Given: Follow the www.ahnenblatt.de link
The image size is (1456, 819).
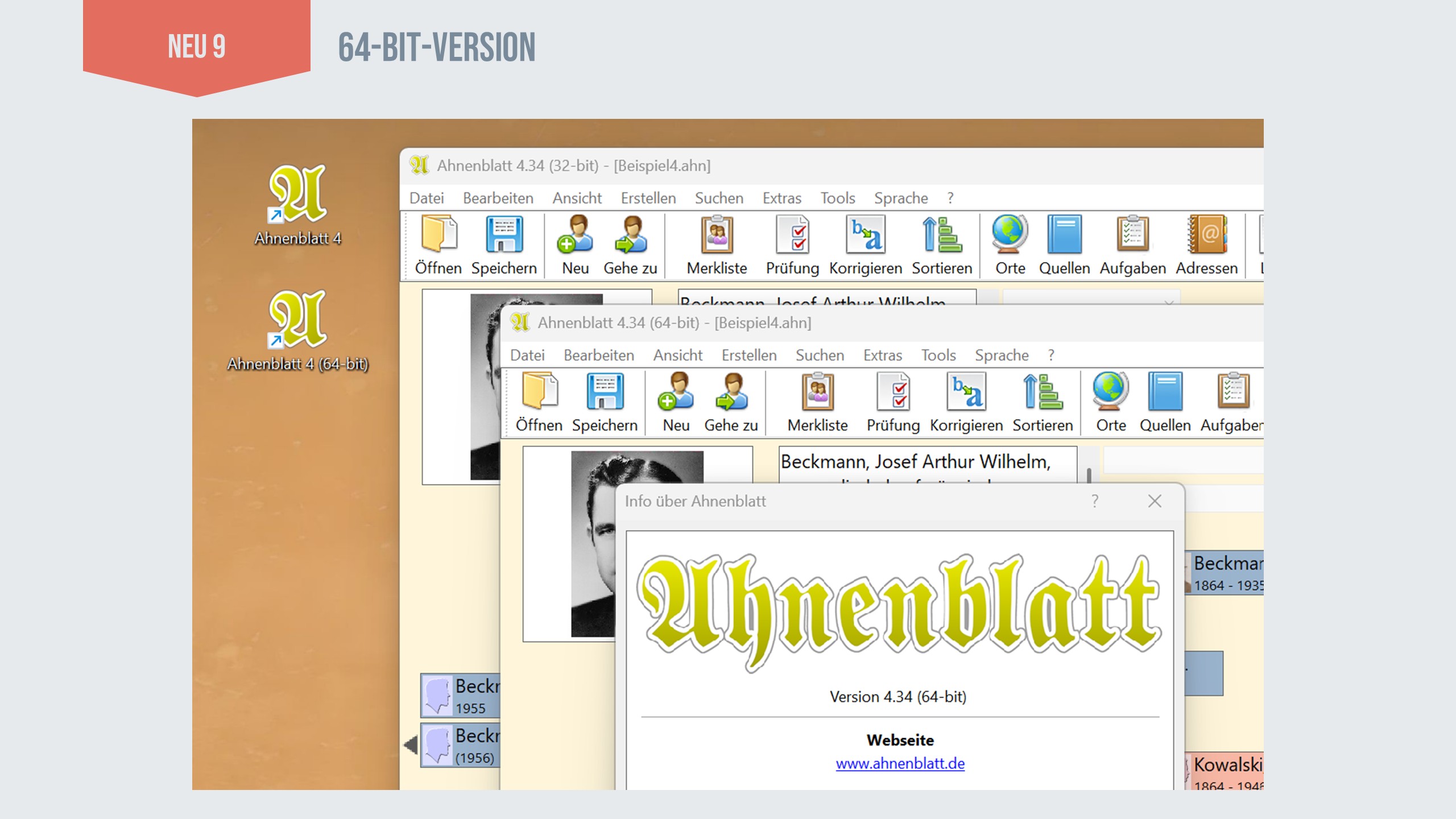Looking at the screenshot, I should point(900,764).
